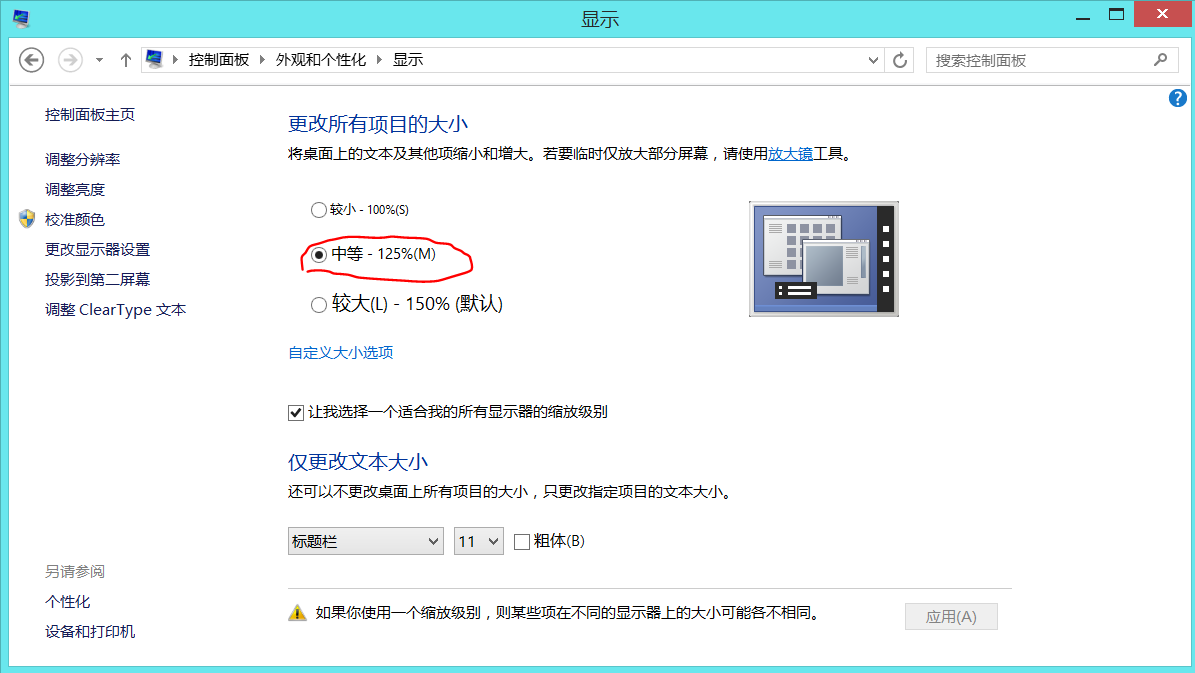
Task: Click the 显示 breadcrumb item
Action: coord(408,59)
